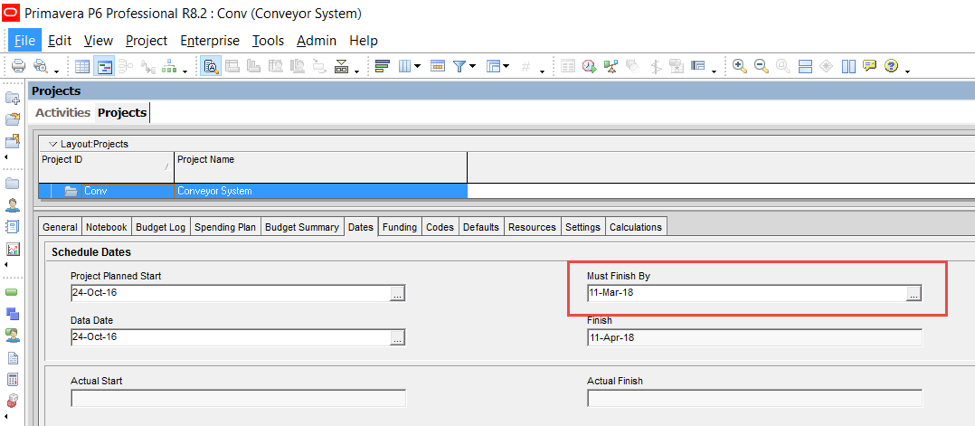The image size is (975, 426).
Task: Open the General details tab
Action: click(x=60, y=227)
